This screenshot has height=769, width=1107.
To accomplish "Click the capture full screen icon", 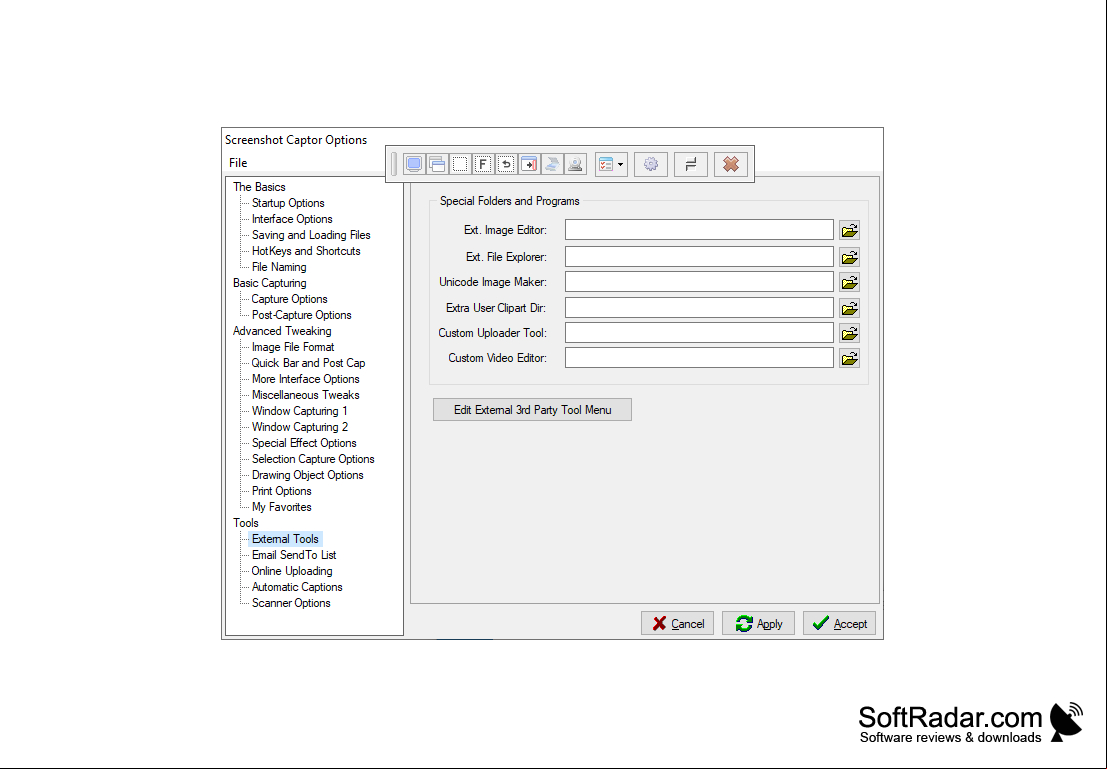I will [414, 165].
